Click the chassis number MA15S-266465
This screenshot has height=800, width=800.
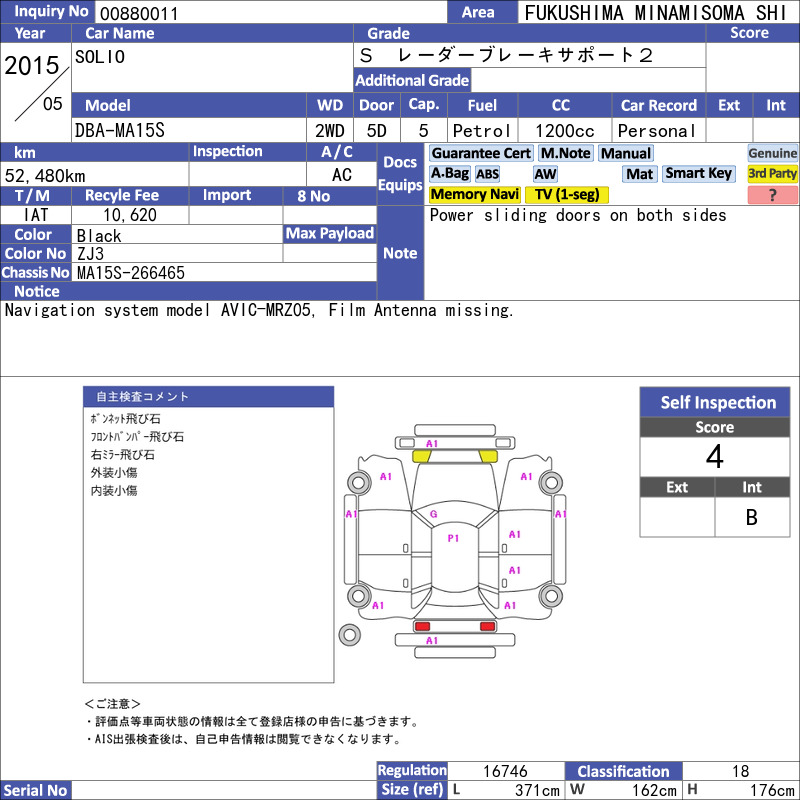point(131,273)
